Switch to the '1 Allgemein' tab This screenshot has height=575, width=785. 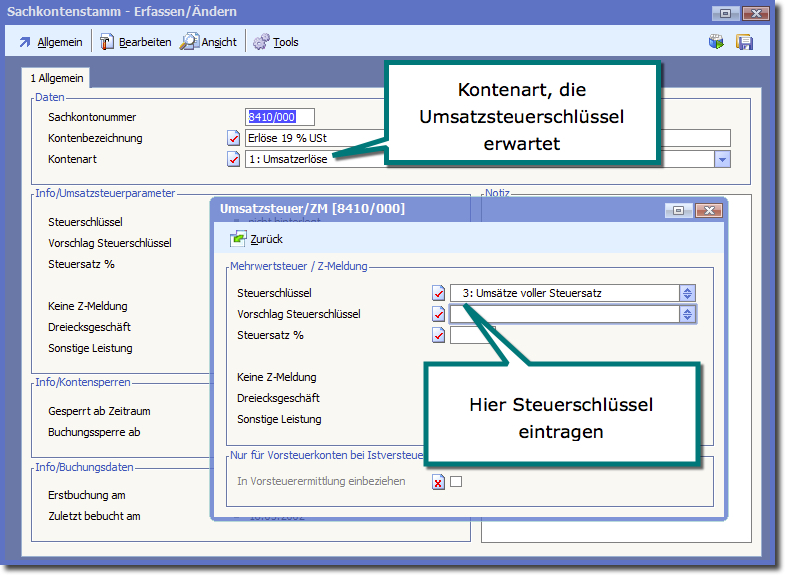[57, 78]
